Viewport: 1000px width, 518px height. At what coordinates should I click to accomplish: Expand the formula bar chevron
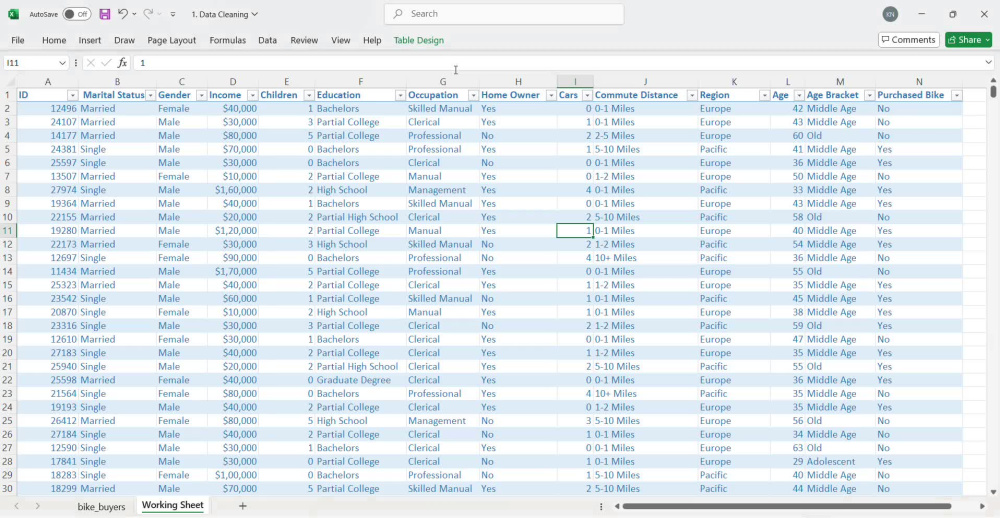coord(989,63)
